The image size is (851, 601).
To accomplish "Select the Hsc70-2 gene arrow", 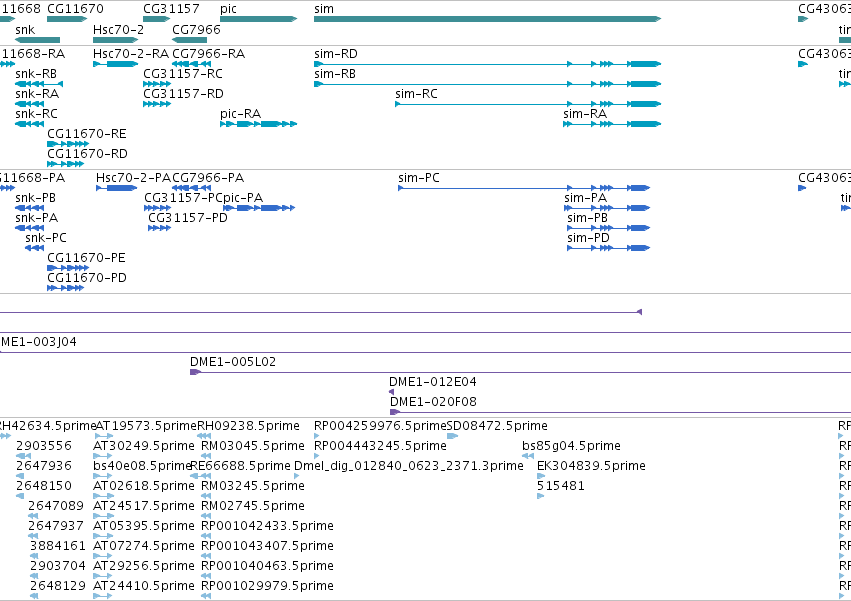I will 116,40.
